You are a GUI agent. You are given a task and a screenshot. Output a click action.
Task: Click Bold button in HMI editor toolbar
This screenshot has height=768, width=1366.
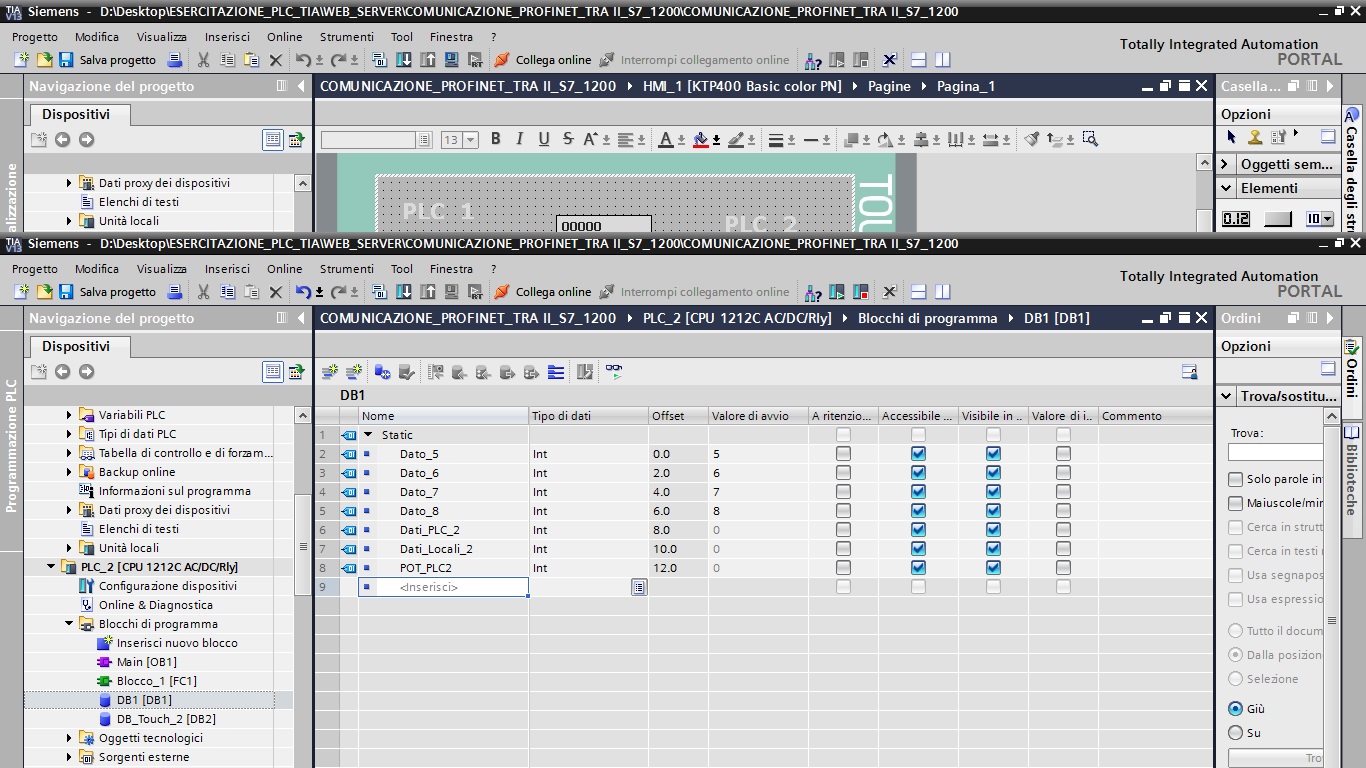(495, 139)
